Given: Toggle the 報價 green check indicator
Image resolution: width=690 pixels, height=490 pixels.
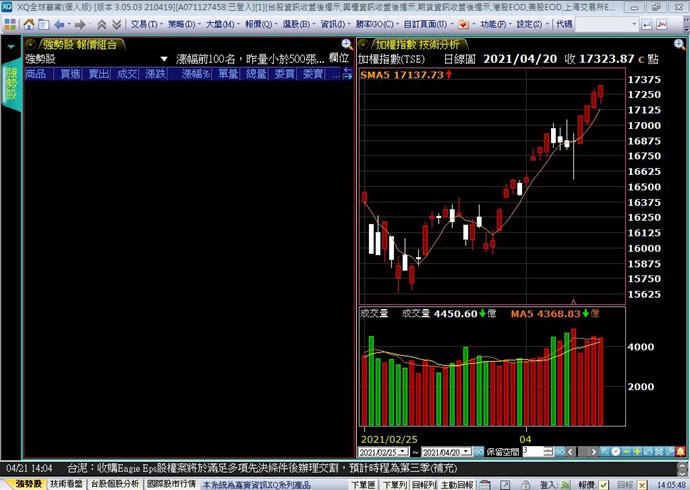Looking at the screenshot, I should click(604, 485).
